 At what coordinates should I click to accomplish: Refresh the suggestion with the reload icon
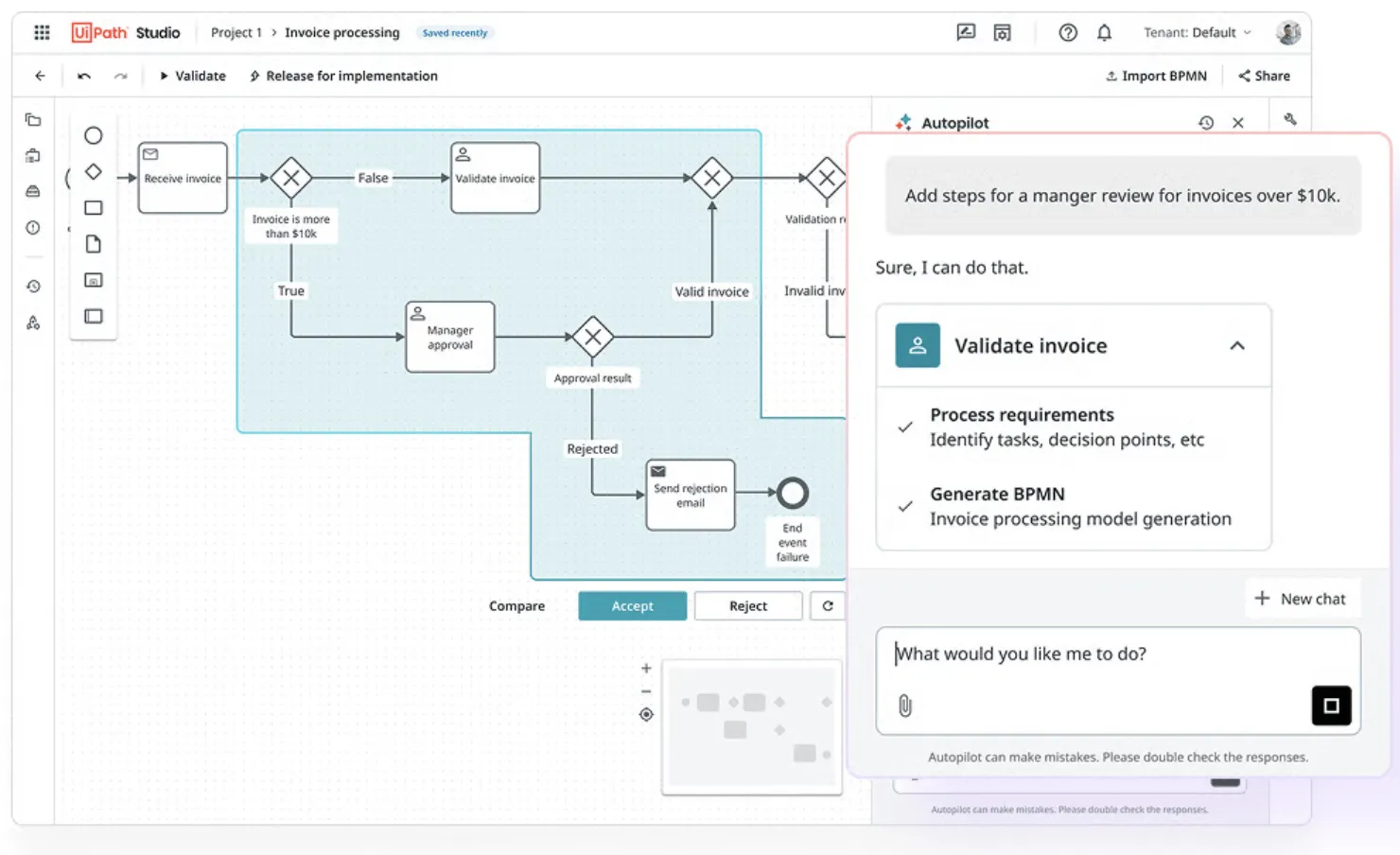[x=828, y=606]
